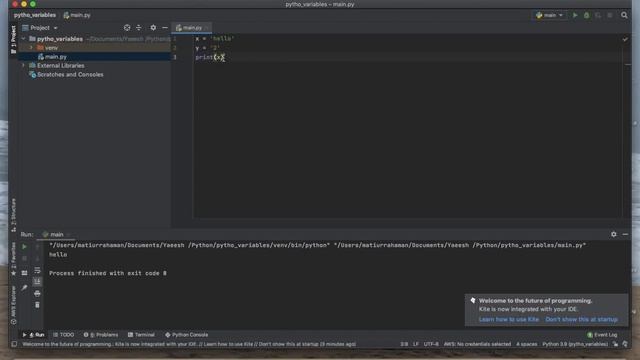Toggle scroll to end in Run console

tap(37, 282)
